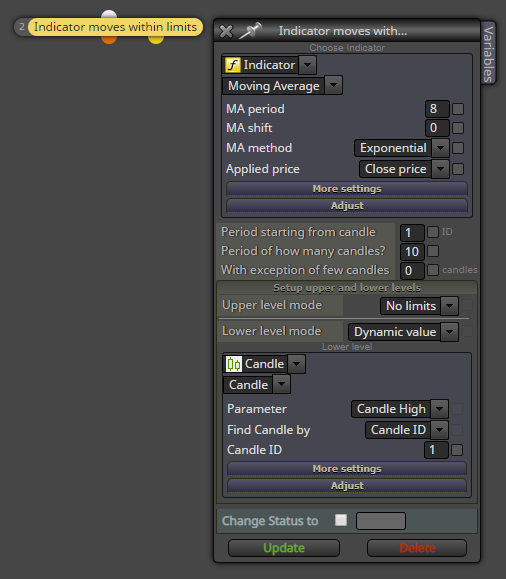Click the block number 2 badge
Image resolution: width=506 pixels, height=579 pixels.
(x=22, y=27)
